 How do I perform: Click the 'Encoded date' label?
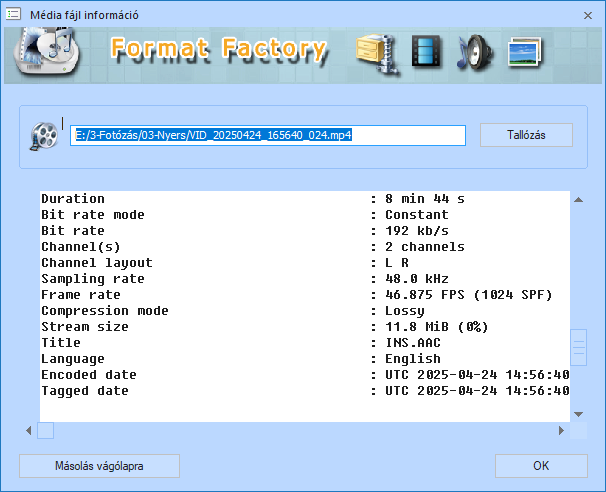click(89, 375)
